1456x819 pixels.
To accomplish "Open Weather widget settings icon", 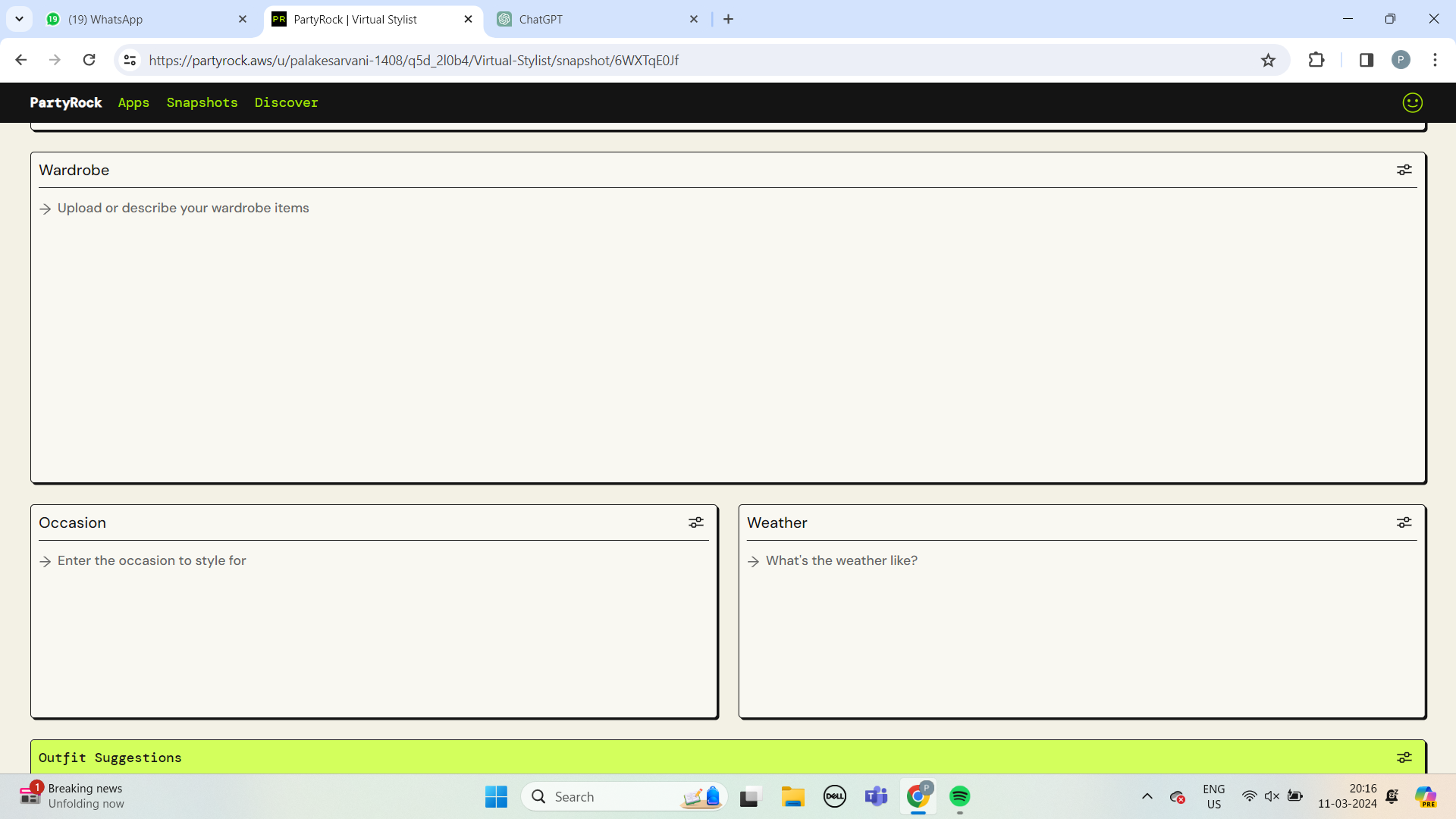I will [1404, 522].
